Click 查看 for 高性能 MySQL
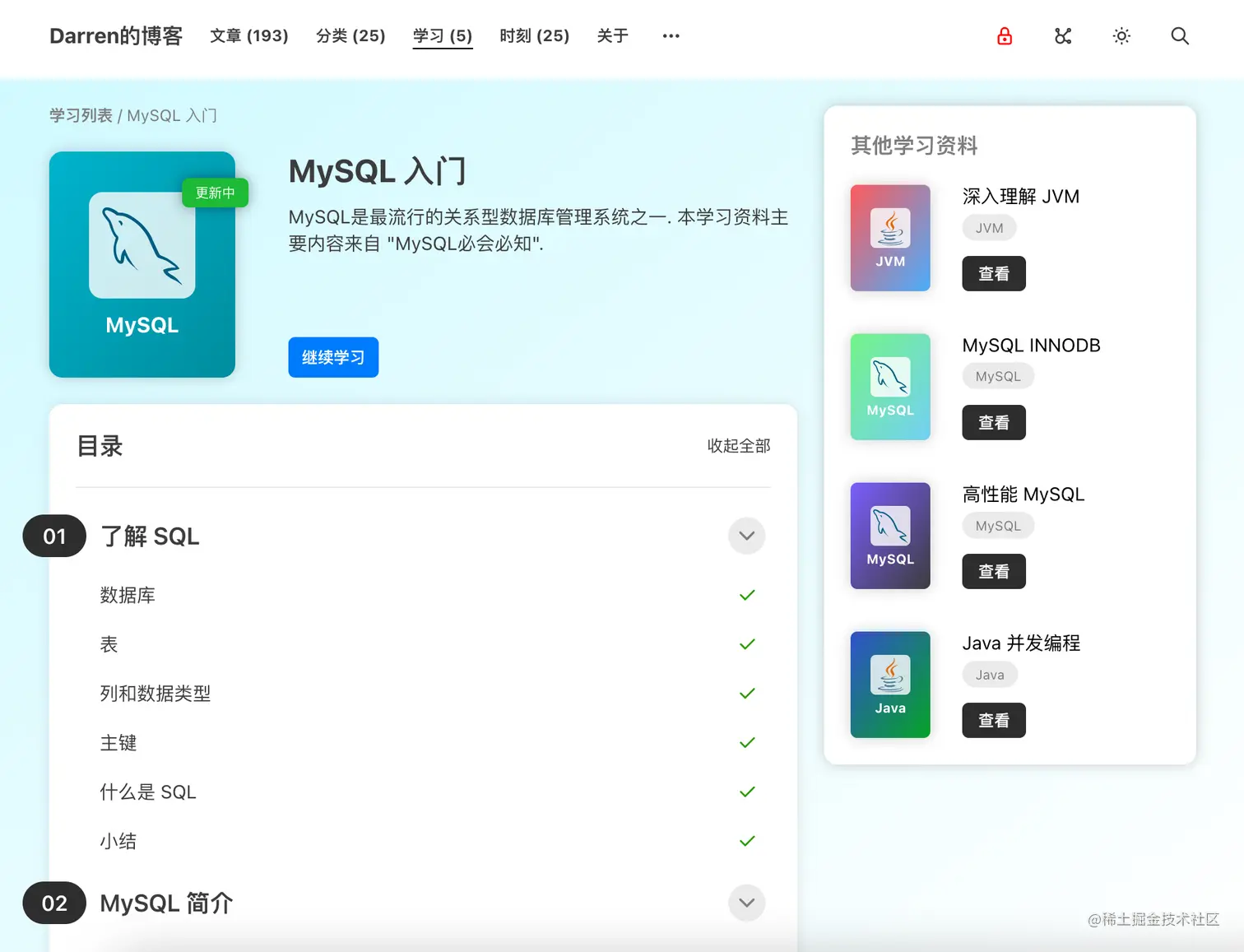The image size is (1244, 952). pos(994,572)
